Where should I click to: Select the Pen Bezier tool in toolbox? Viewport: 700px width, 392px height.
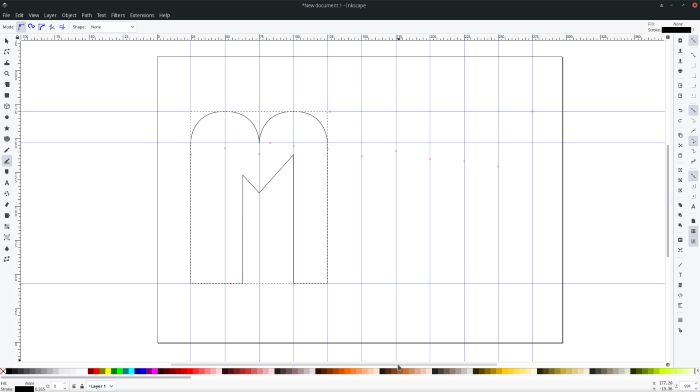(7, 161)
